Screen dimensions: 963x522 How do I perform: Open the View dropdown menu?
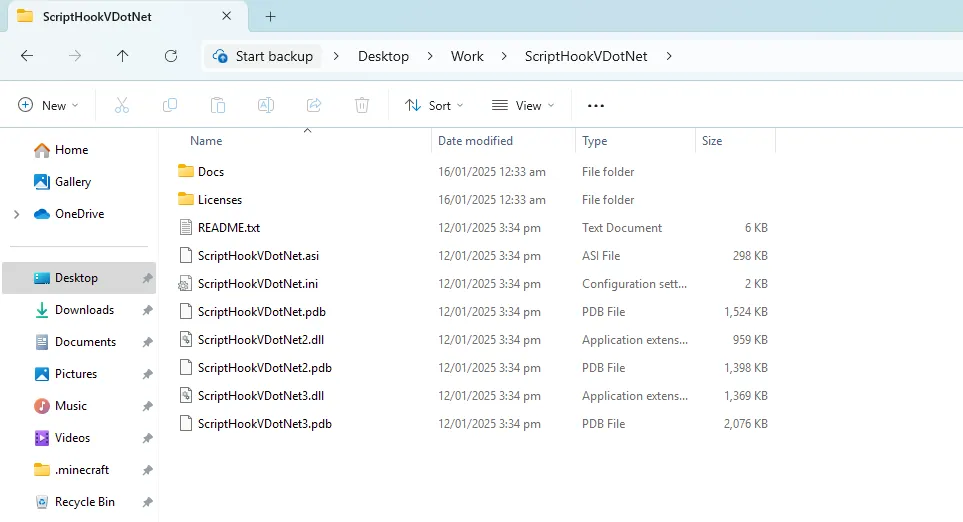coord(523,106)
